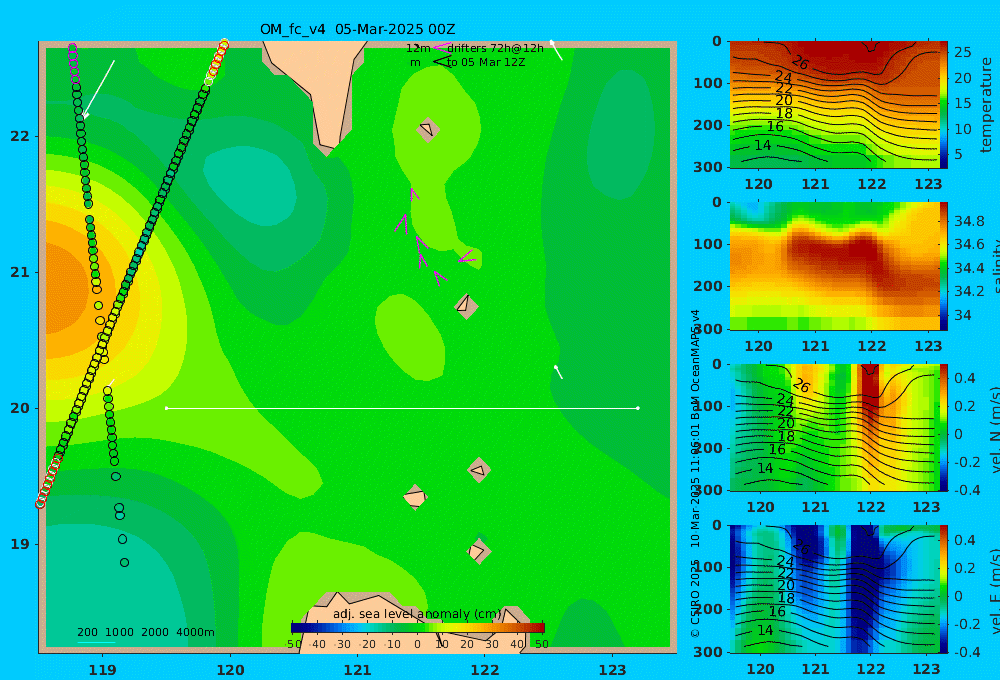Click the plot title 'OM_fc_v4 05-Mar-2025 00Z'
Viewport: 1000px width, 680px height.
pyautogui.click(x=357, y=29)
